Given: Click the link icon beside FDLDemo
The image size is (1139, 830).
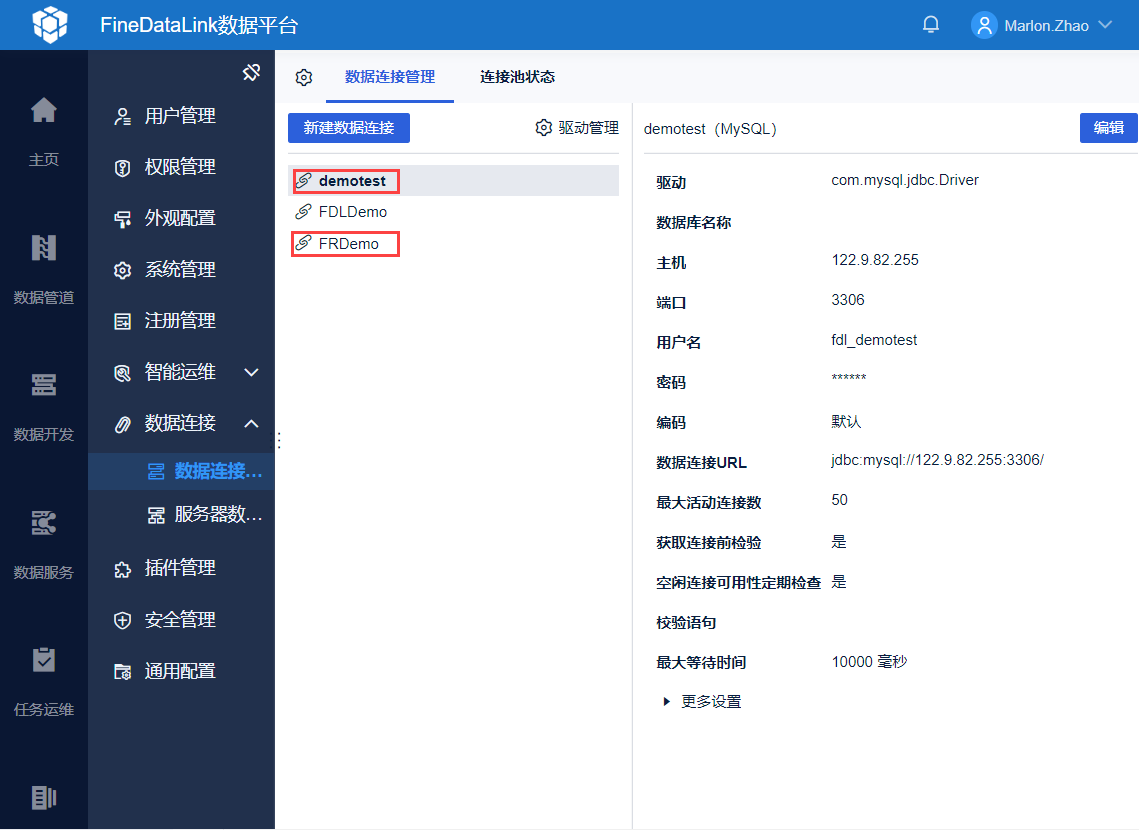Looking at the screenshot, I should pos(303,212).
